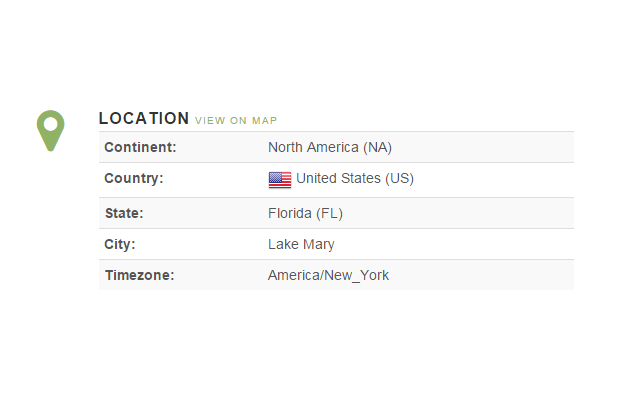
Task: Select the State label
Action: (x=124, y=213)
